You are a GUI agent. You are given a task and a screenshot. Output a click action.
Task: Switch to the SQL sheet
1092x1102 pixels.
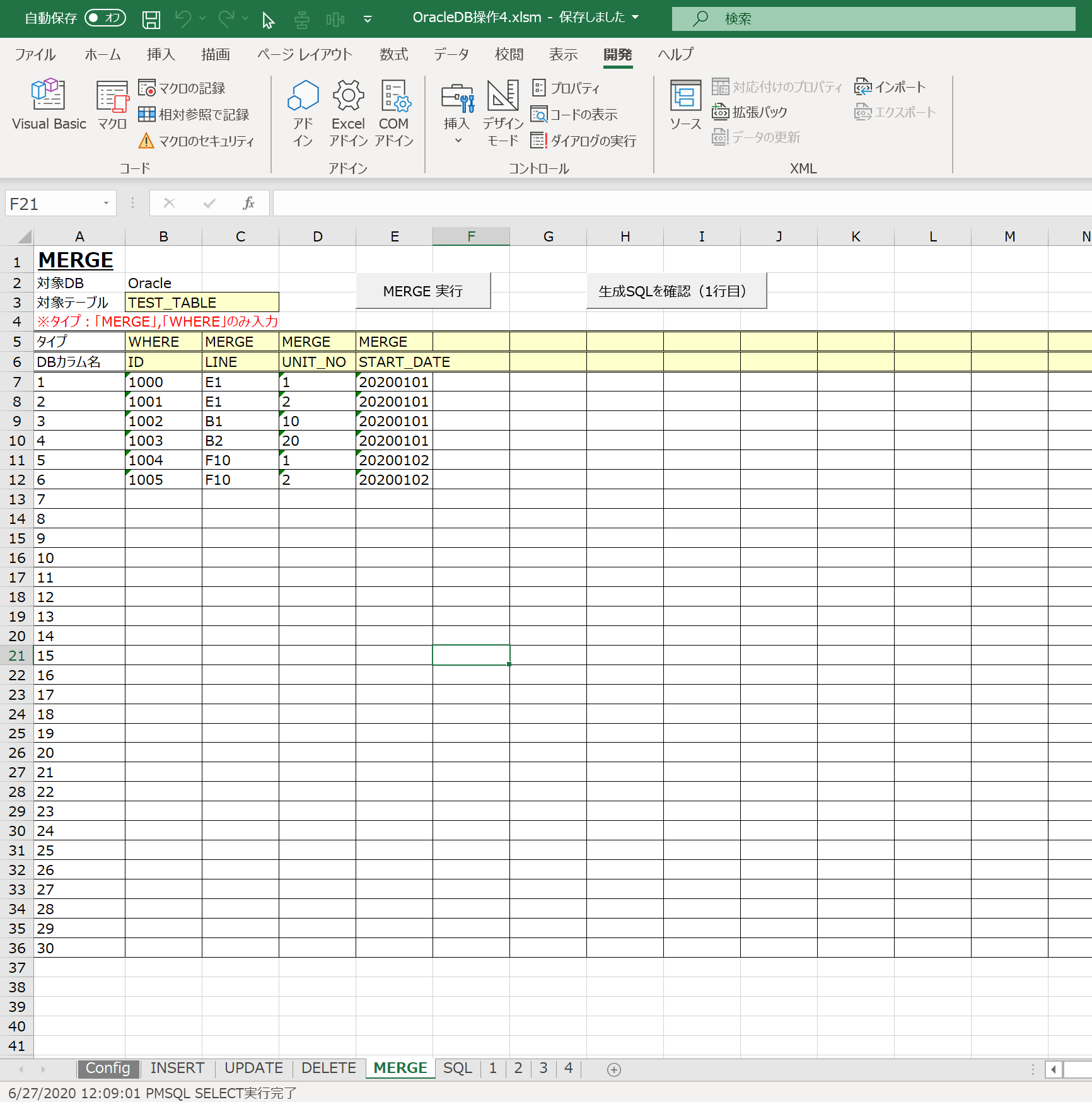coord(458,1068)
